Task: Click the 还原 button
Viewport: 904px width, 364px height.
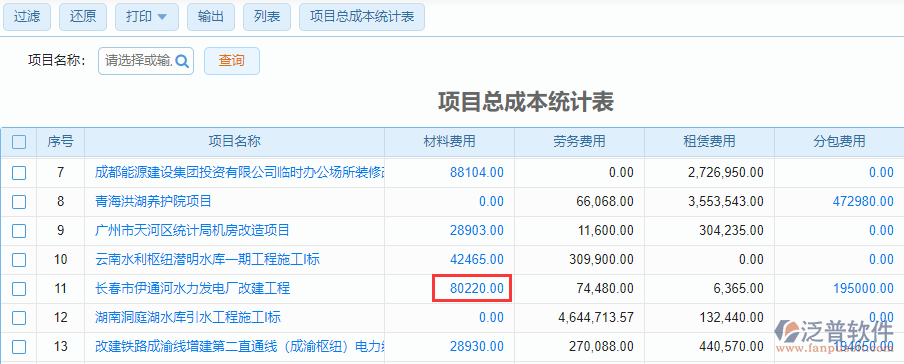Action: (x=83, y=17)
